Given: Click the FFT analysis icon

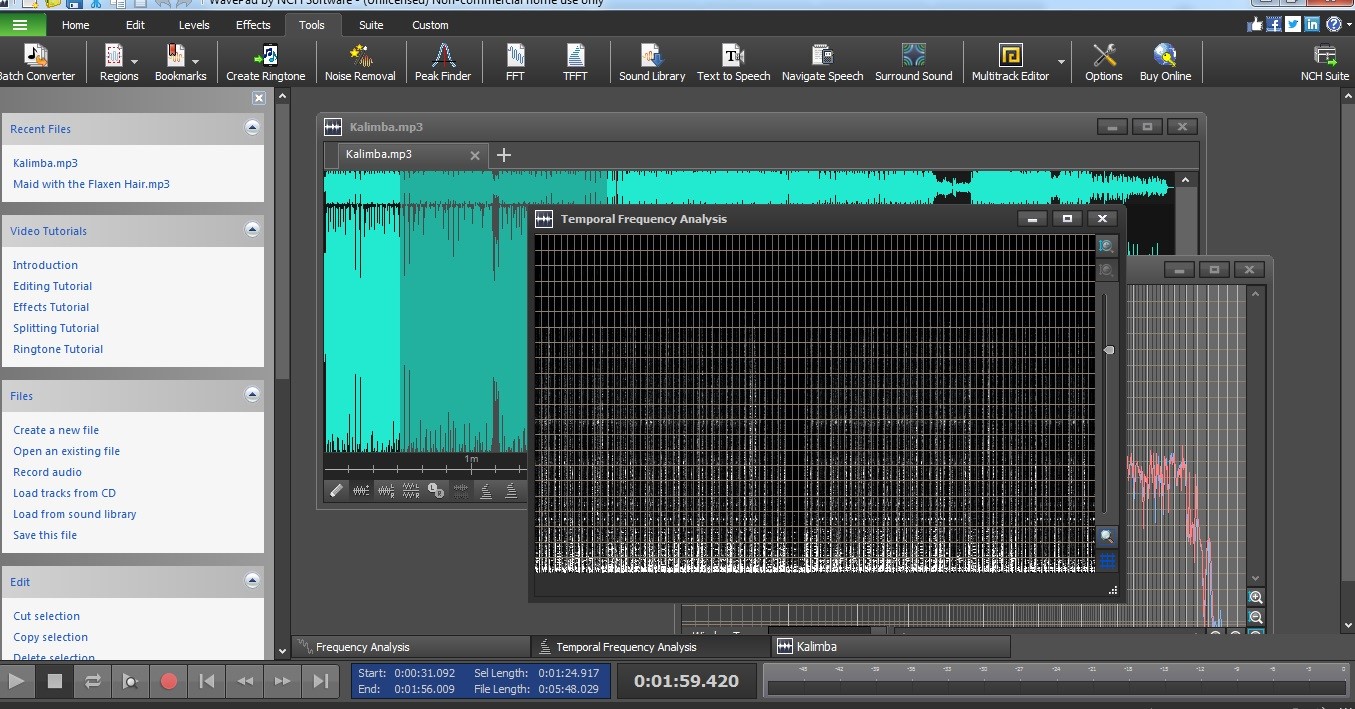Looking at the screenshot, I should [515, 62].
